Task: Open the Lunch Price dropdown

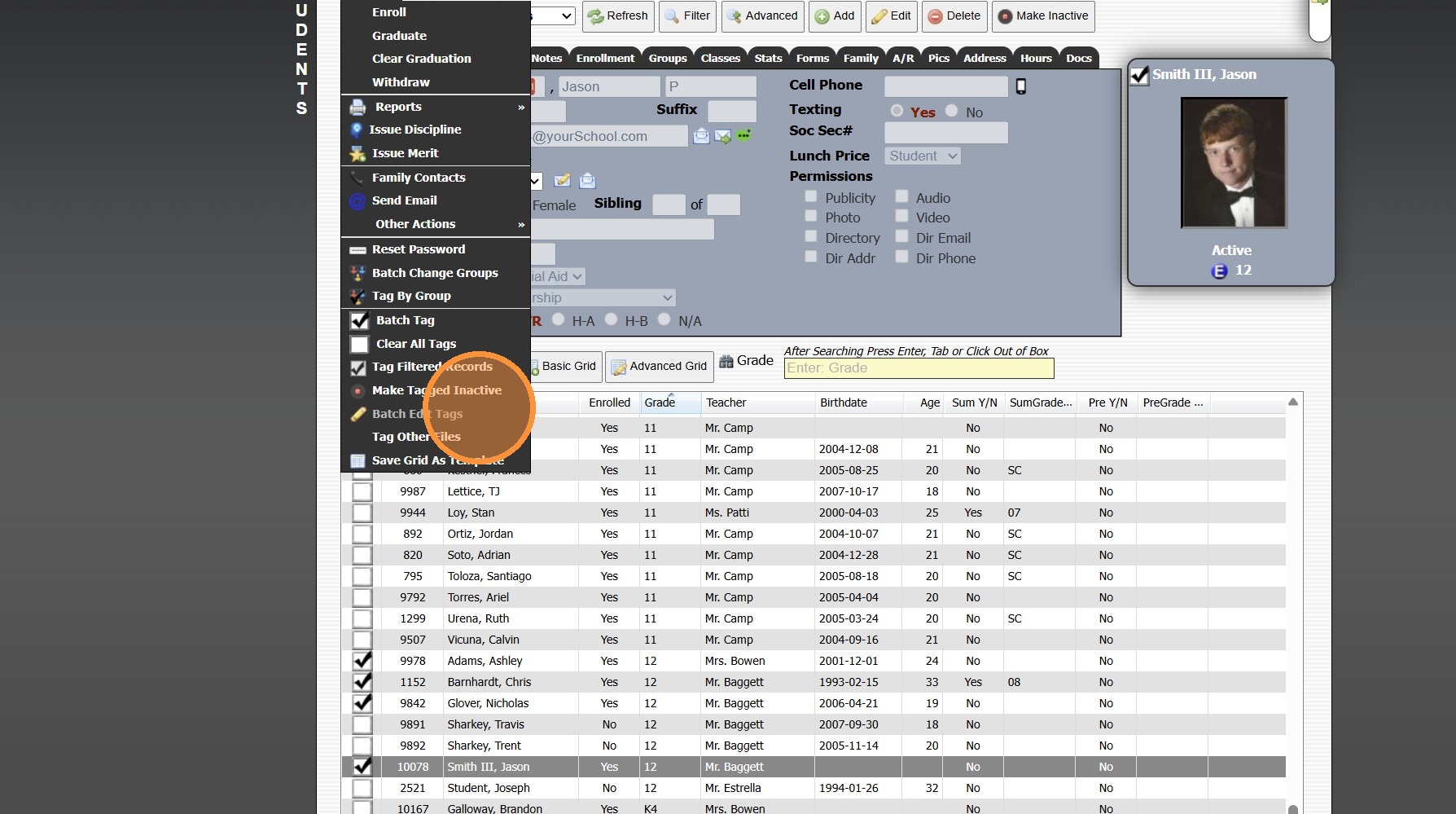Action: coord(923,156)
